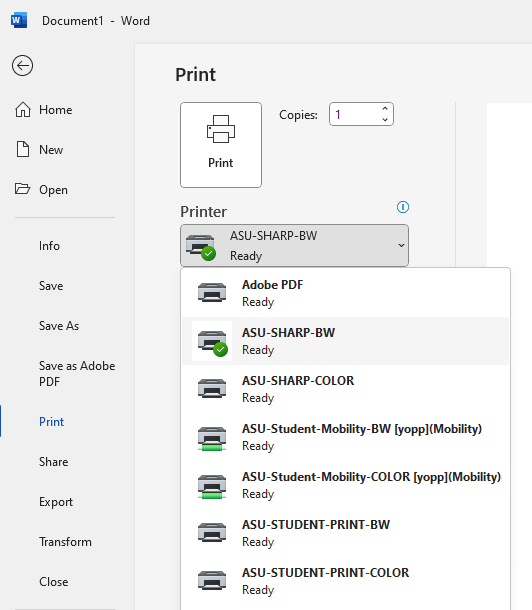Click the Word app icon in title bar

pos(19,20)
